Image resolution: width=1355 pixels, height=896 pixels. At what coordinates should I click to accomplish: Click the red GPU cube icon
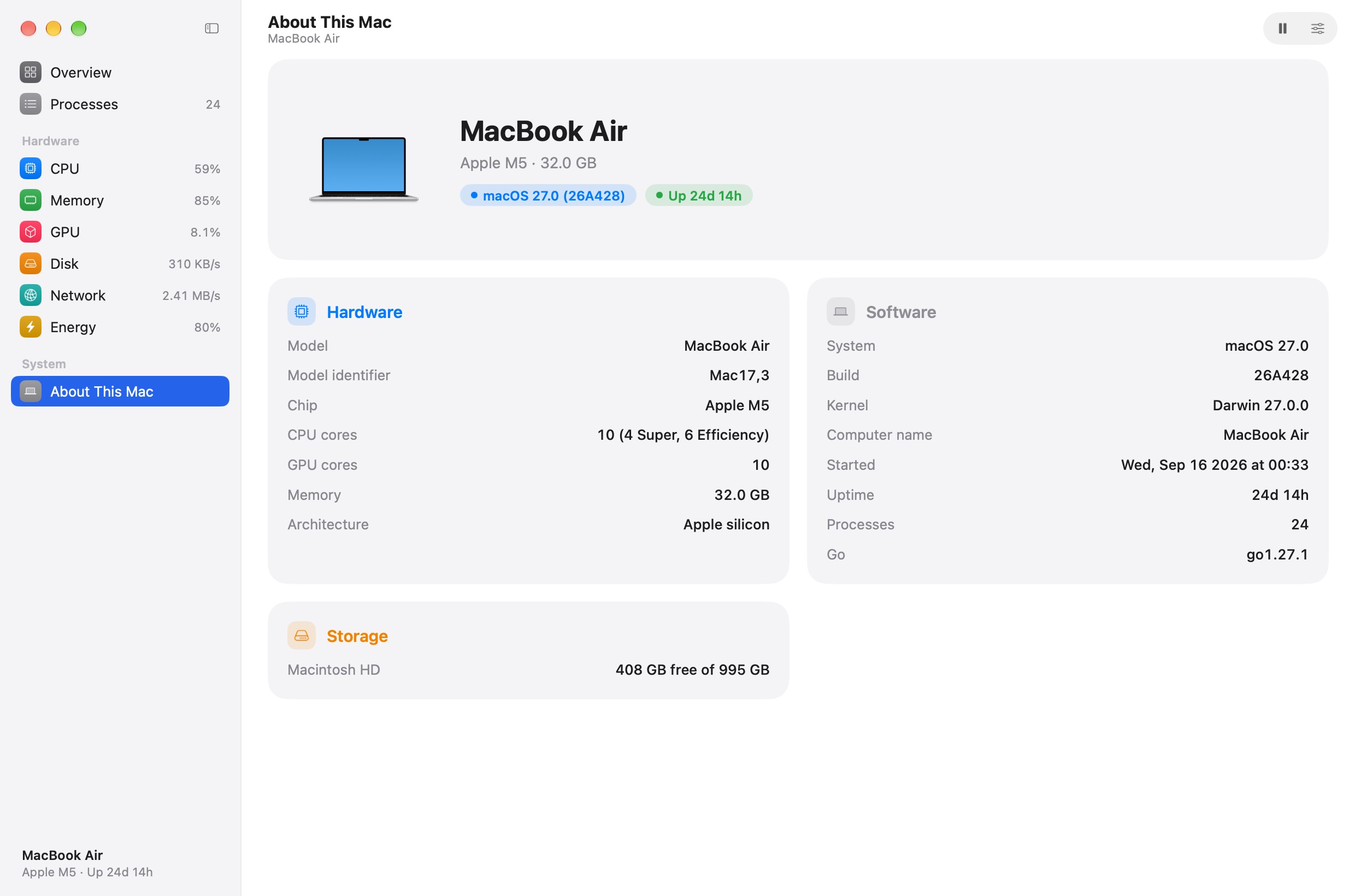coord(30,232)
